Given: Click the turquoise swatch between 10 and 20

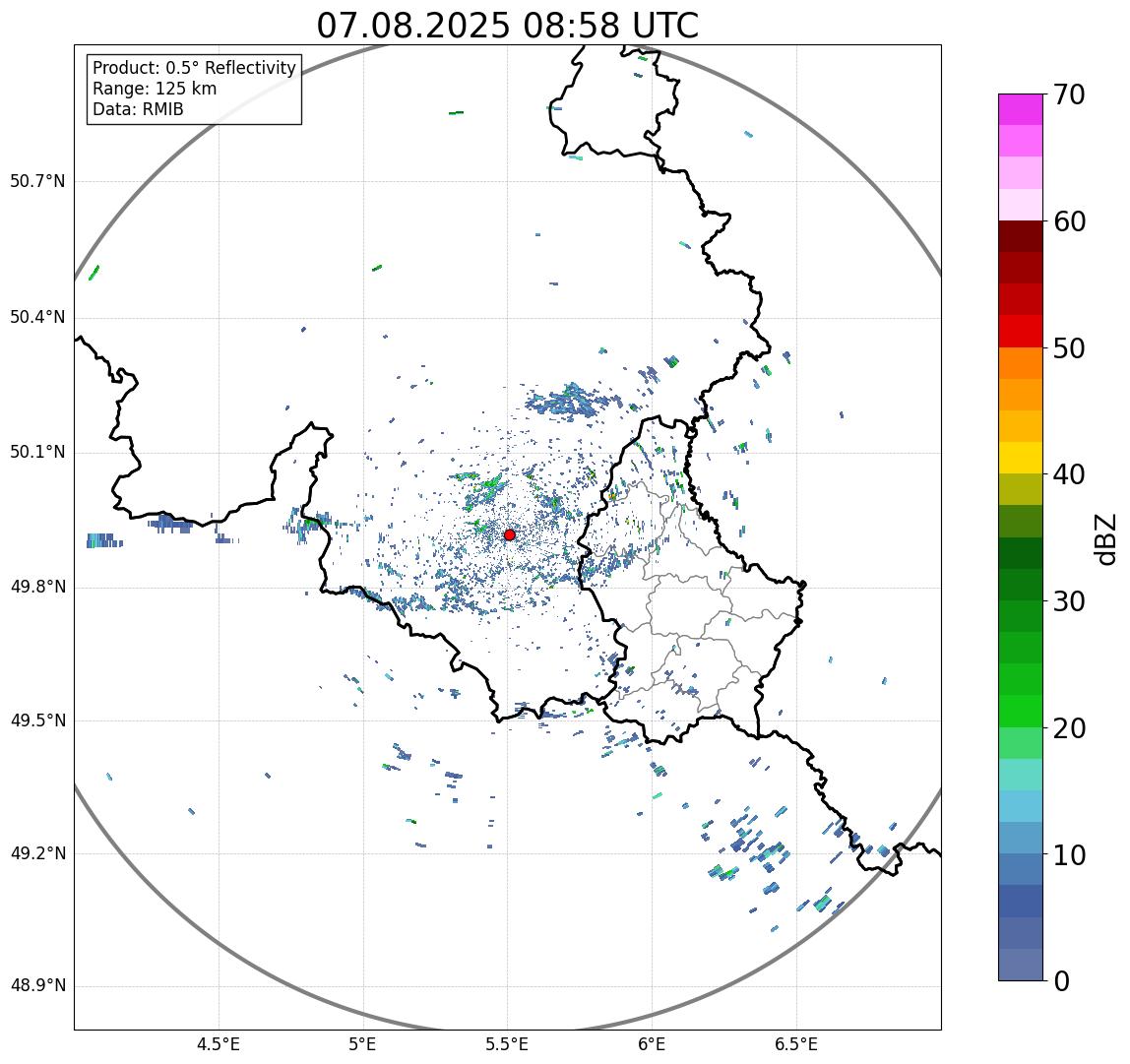Looking at the screenshot, I should point(1021,775).
